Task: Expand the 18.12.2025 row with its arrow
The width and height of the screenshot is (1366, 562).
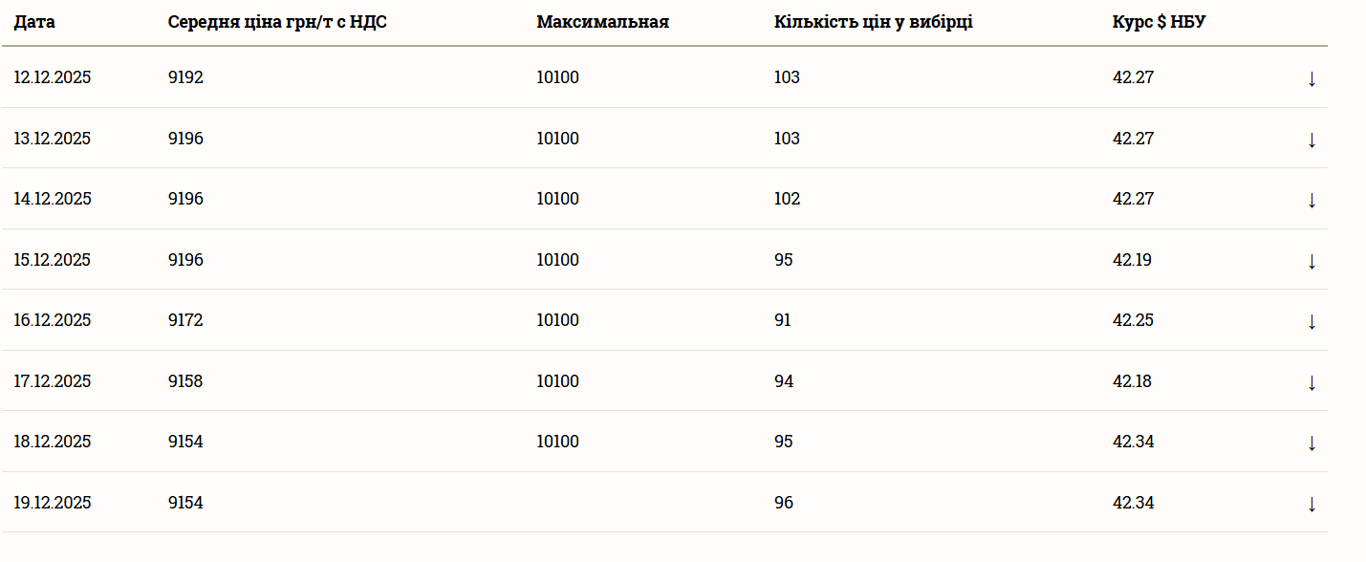Action: pos(1312,442)
